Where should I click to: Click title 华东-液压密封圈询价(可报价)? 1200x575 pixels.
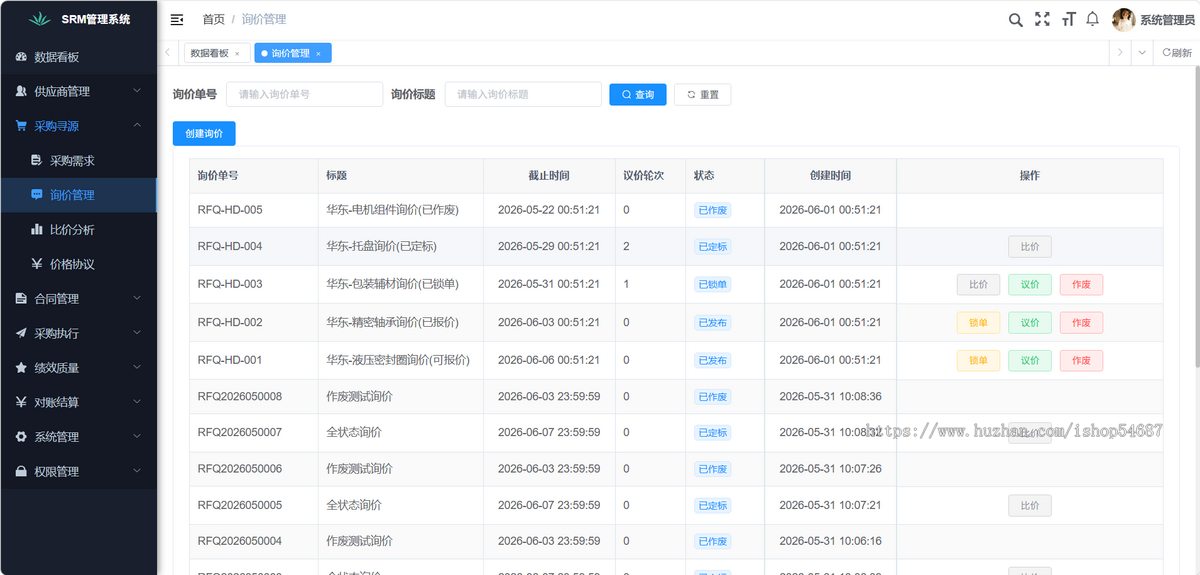[x=398, y=360]
